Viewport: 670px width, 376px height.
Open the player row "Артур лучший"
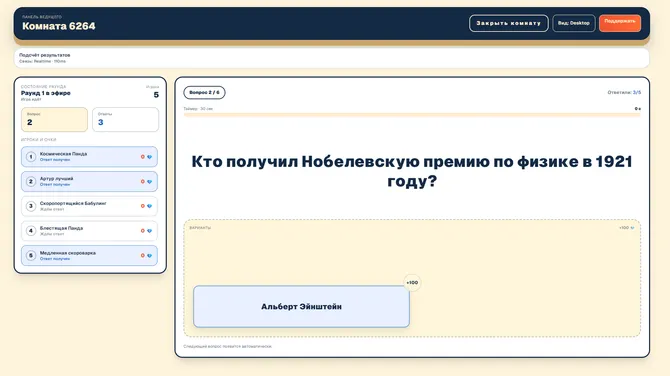tap(89, 182)
